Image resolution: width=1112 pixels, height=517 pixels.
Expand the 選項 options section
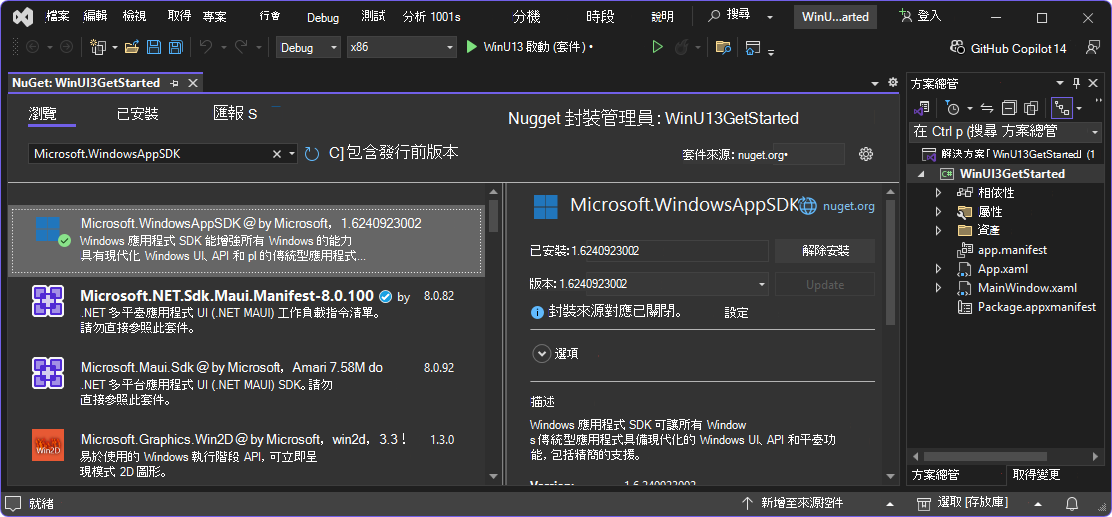pyautogui.click(x=542, y=352)
